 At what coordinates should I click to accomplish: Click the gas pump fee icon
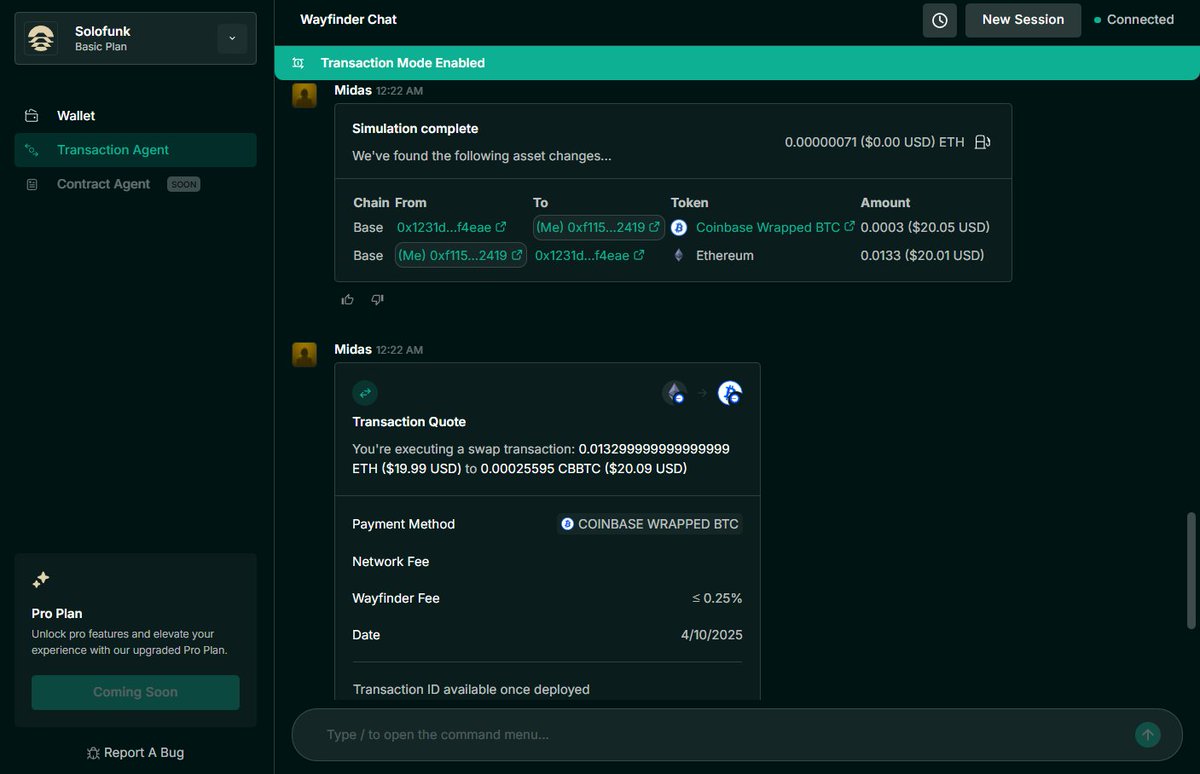tap(982, 142)
